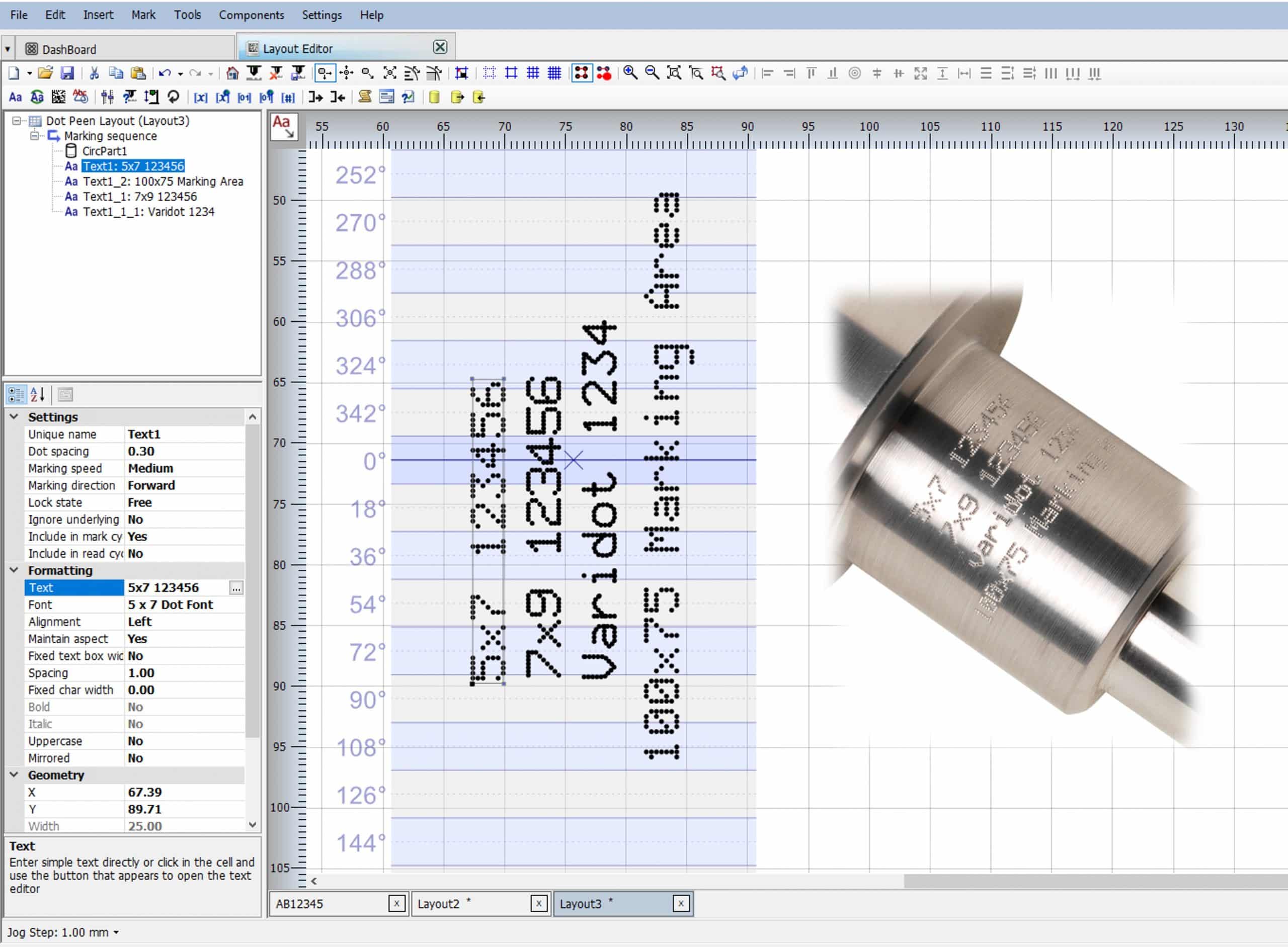This screenshot has width=1288, height=947.
Task: Cut the selected object with the scissors icon
Action: 94,73
